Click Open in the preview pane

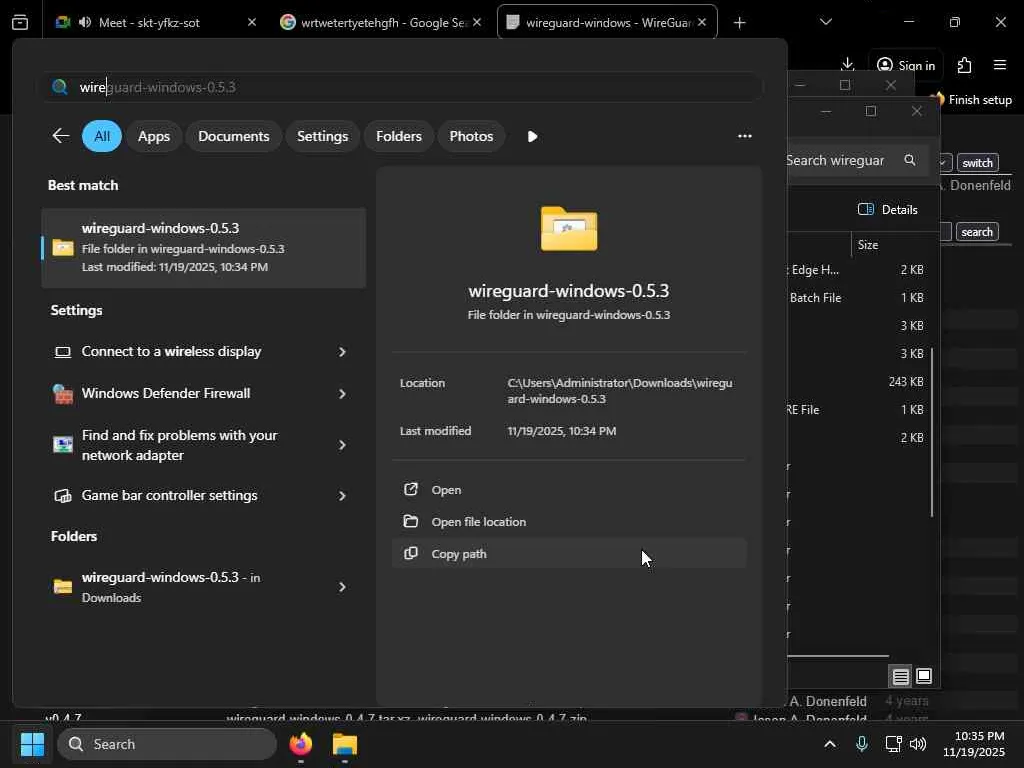(569, 490)
